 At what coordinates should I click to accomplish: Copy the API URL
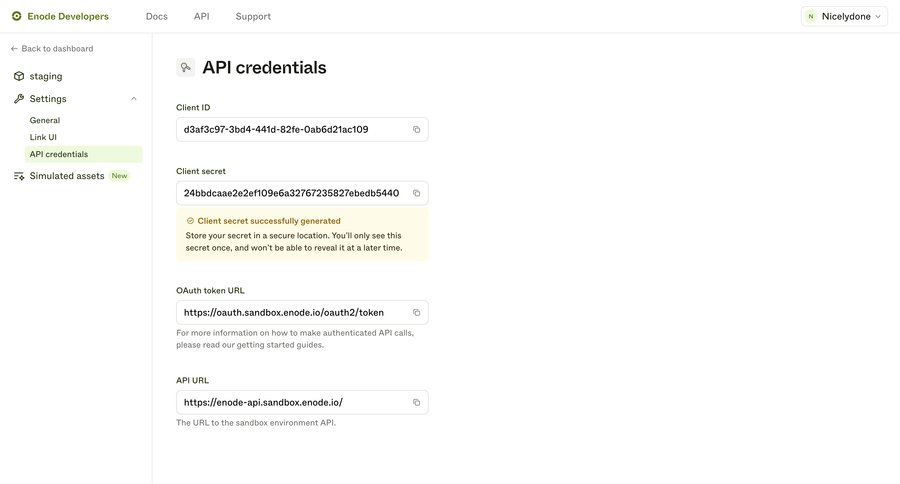point(417,403)
